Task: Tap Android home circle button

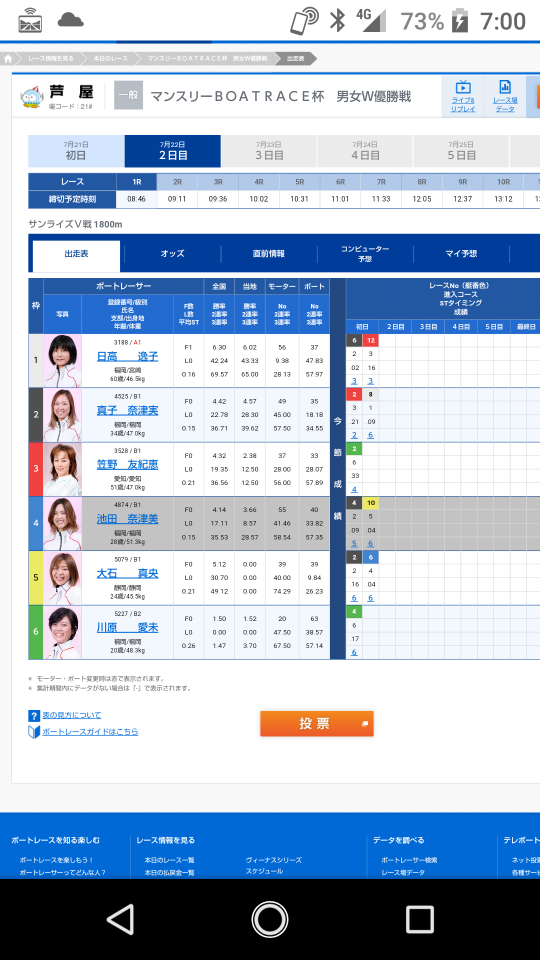Action: [x=270, y=919]
